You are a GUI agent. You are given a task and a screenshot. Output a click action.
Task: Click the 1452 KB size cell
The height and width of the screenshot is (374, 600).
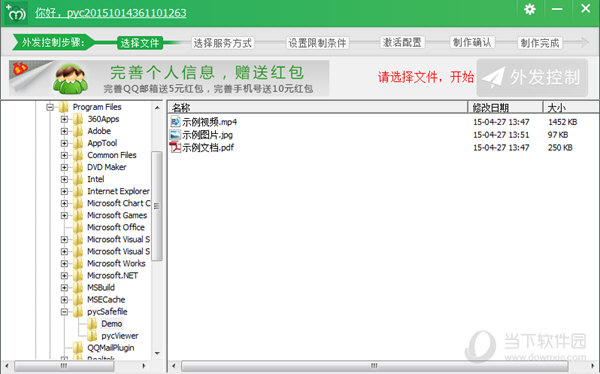pos(562,122)
